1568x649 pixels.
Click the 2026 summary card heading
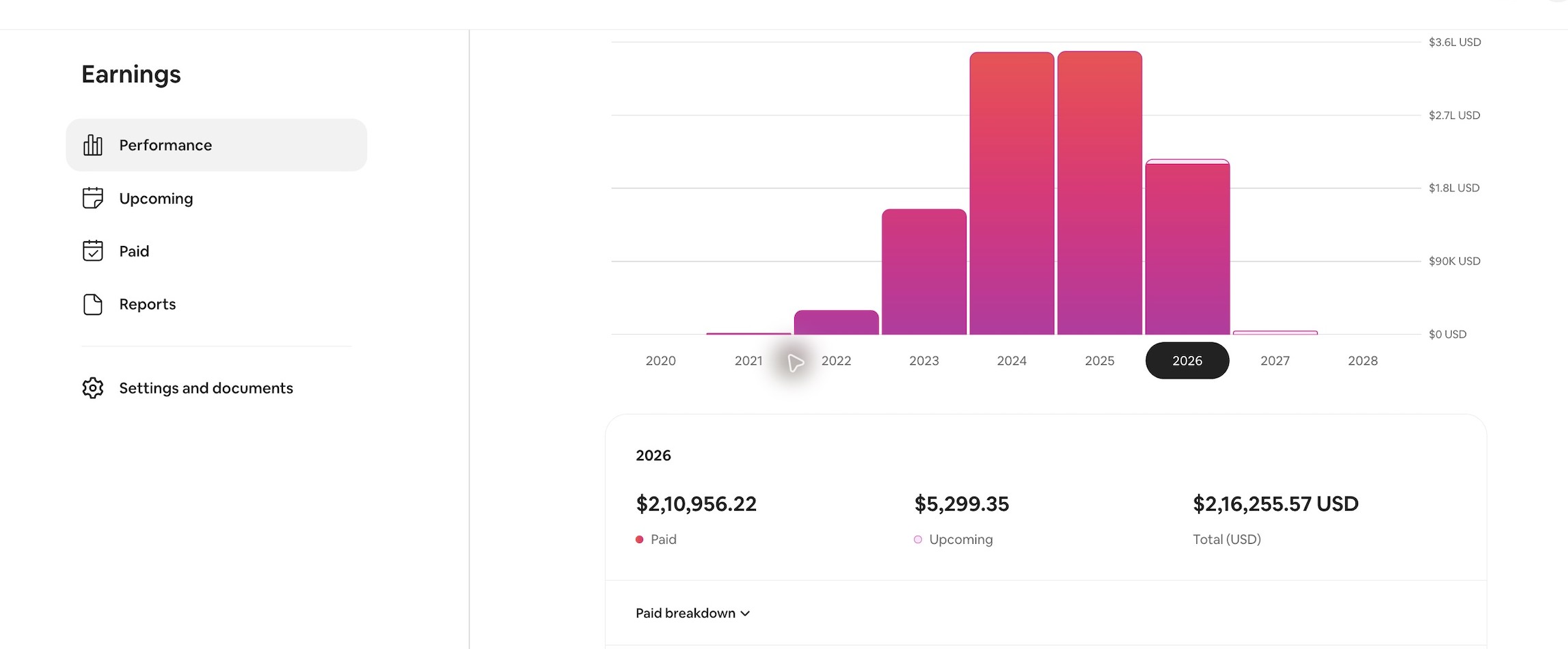click(653, 456)
